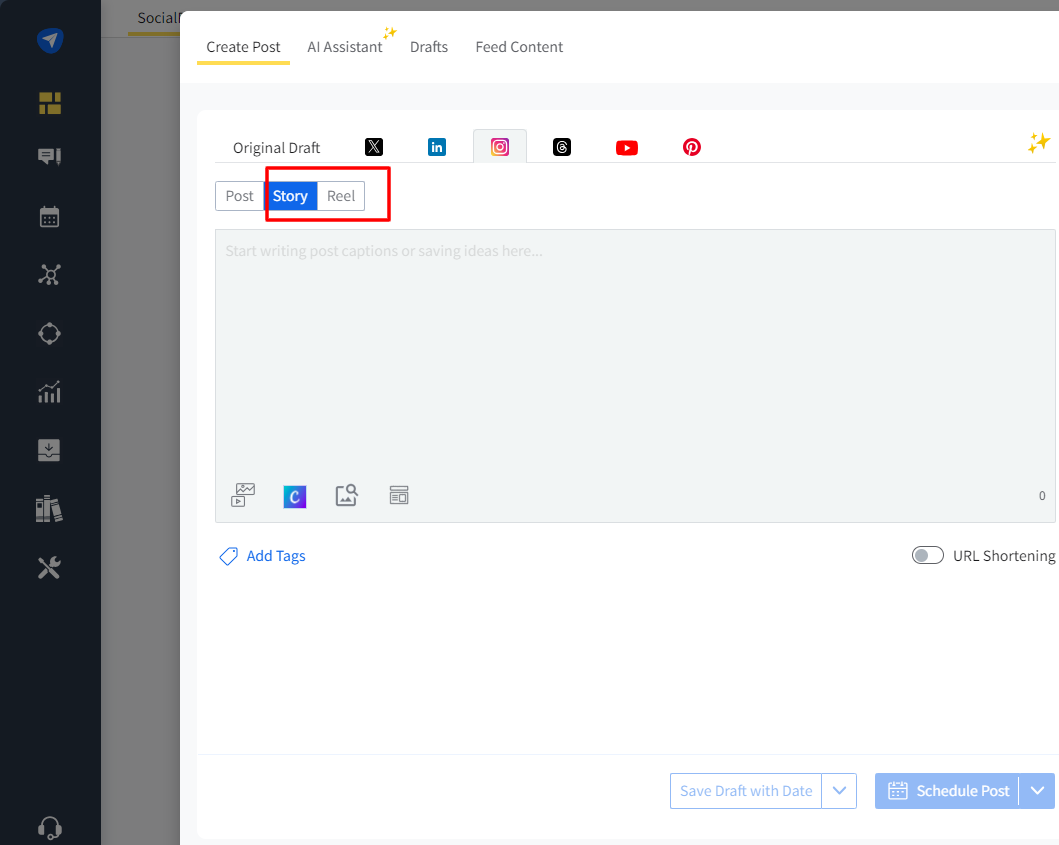This screenshot has width=1059, height=845.
Task: Open the X (Twitter) platform tab
Action: pos(374,147)
